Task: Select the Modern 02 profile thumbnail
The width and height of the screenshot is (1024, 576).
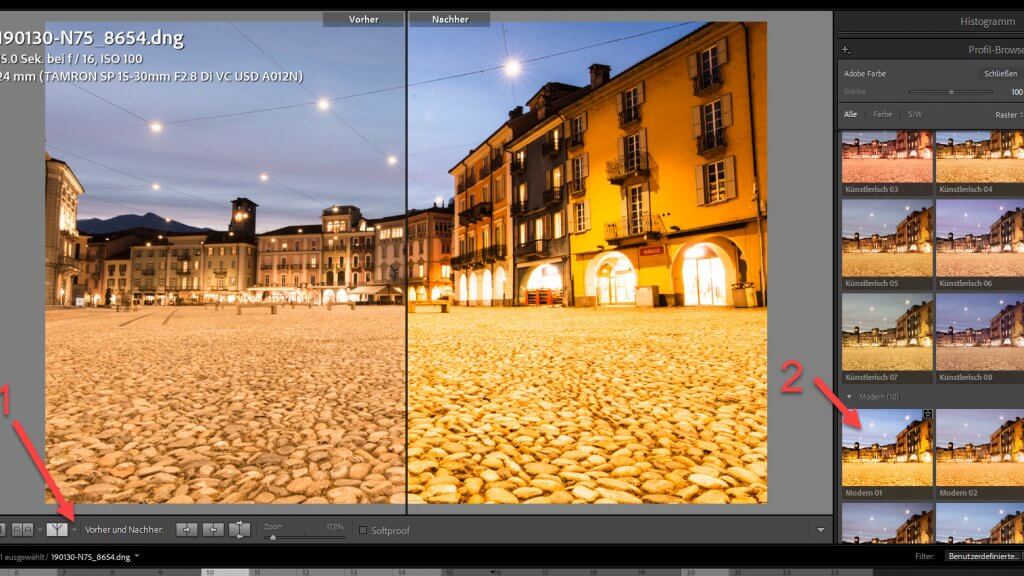Action: [979, 447]
